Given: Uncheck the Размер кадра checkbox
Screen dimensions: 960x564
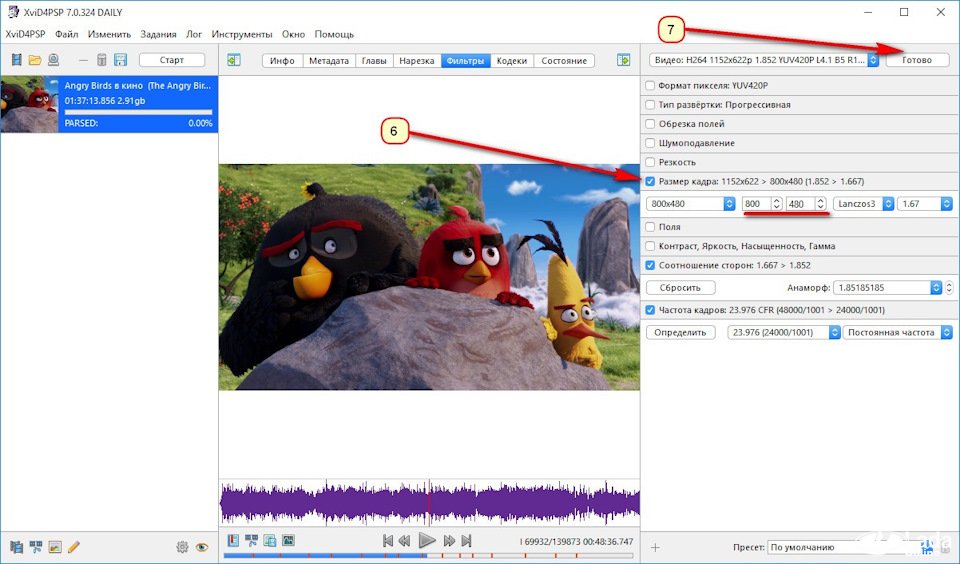Looking at the screenshot, I should click(651, 181).
